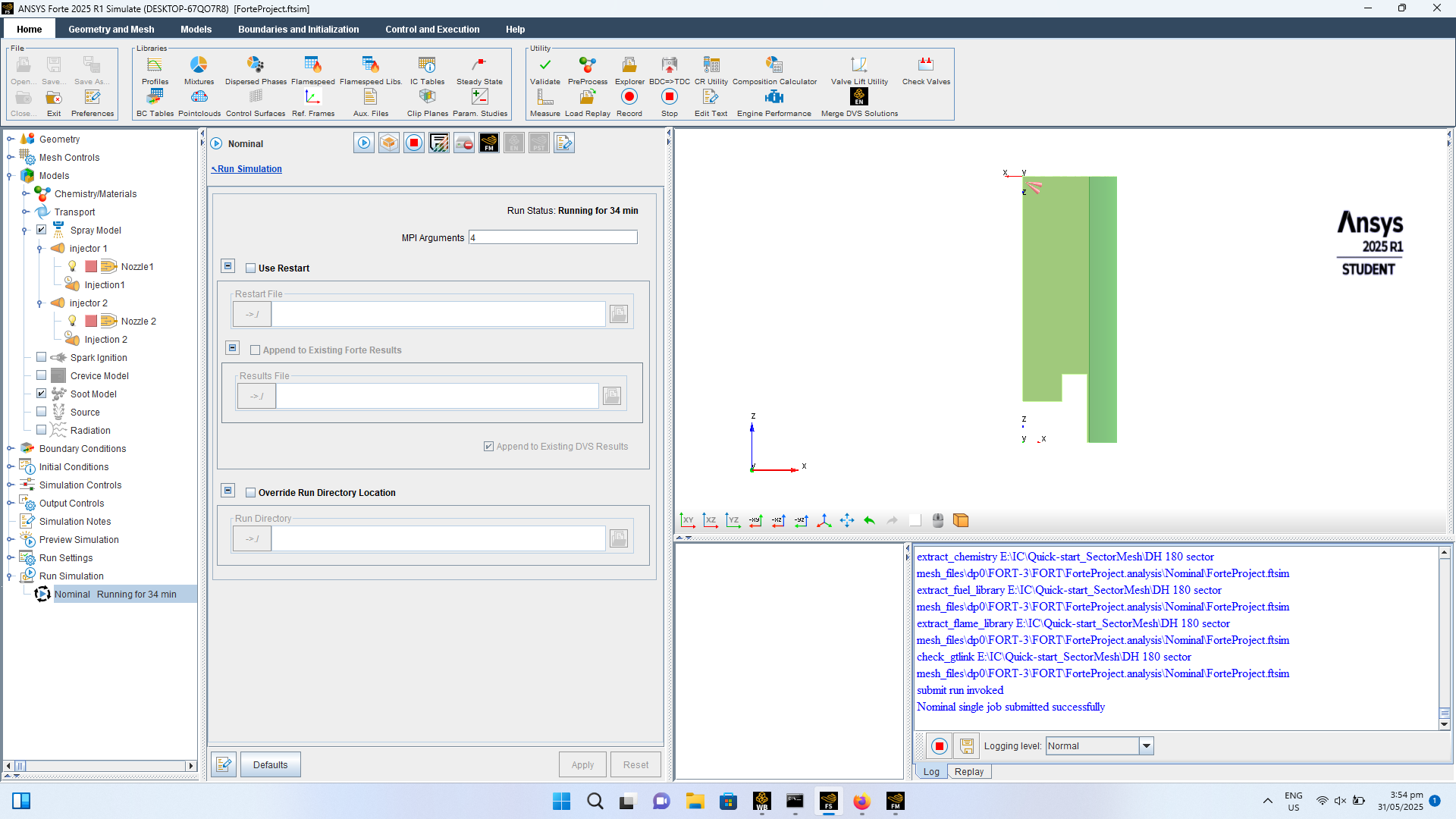Click the MPI Arguments field
Viewport: 1456px width, 819px height.
(x=553, y=237)
